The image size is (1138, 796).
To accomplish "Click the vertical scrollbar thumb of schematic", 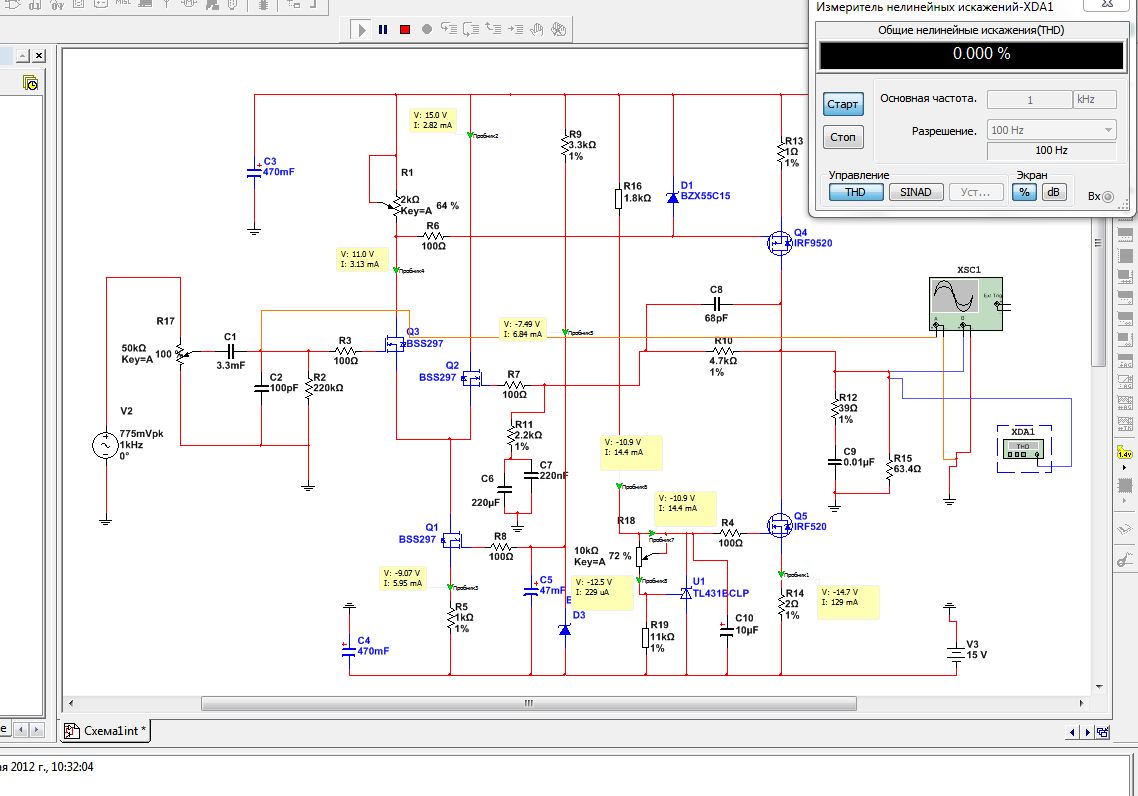I will 1099,293.
